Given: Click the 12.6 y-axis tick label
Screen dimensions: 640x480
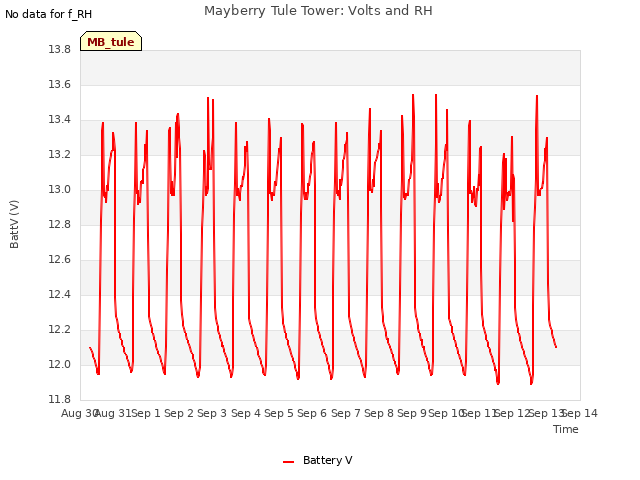Looking at the screenshot, I should point(60,260).
